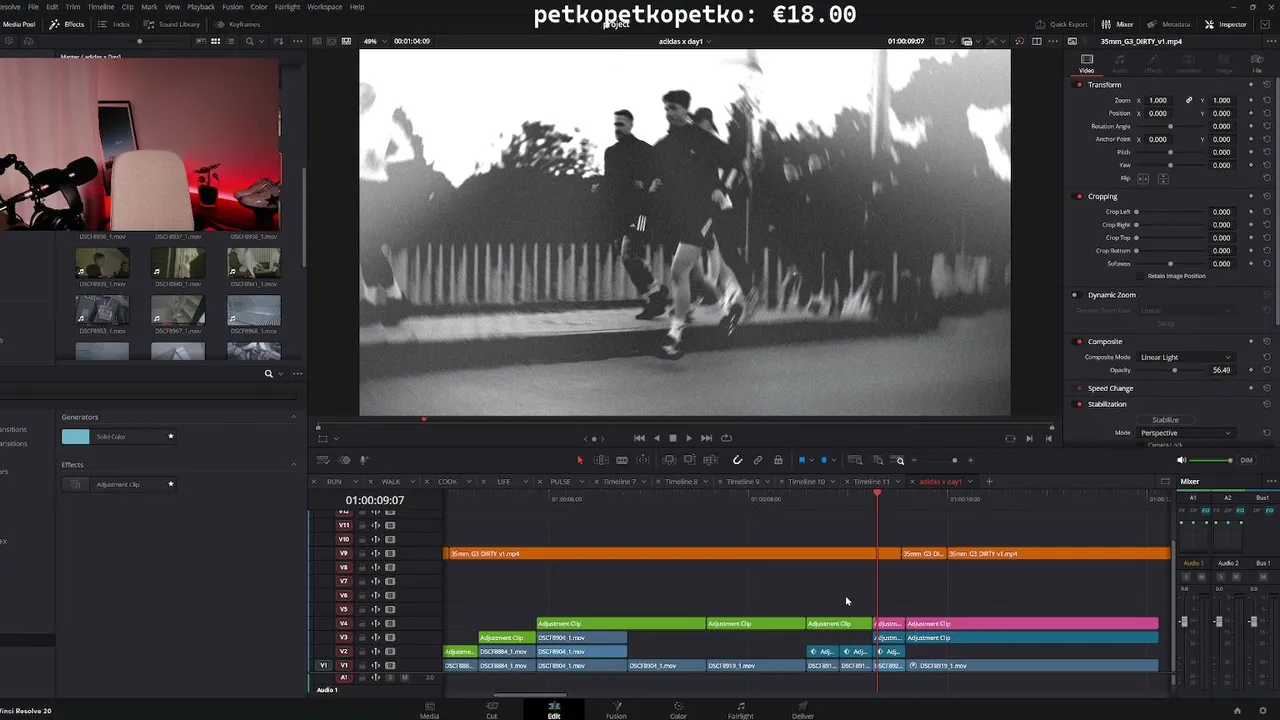Open Composite Mode Linear Light dropdown
This screenshot has width=1280, height=720.
click(1185, 357)
